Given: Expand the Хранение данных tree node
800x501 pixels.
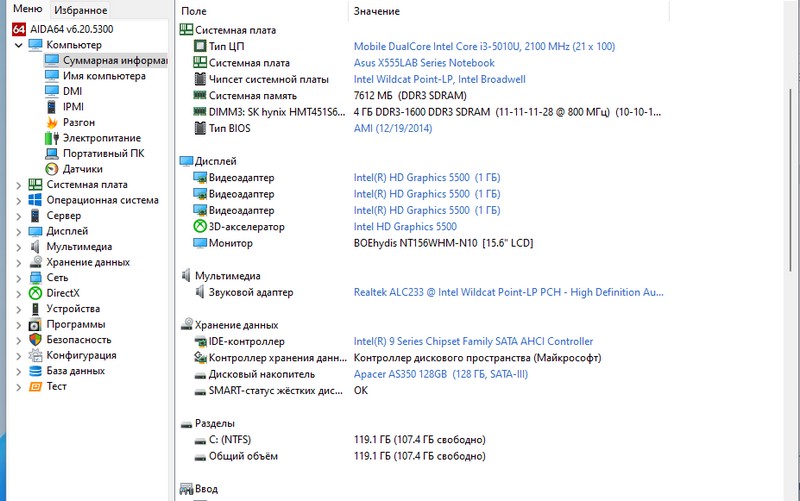Looking at the screenshot, I should [18, 263].
